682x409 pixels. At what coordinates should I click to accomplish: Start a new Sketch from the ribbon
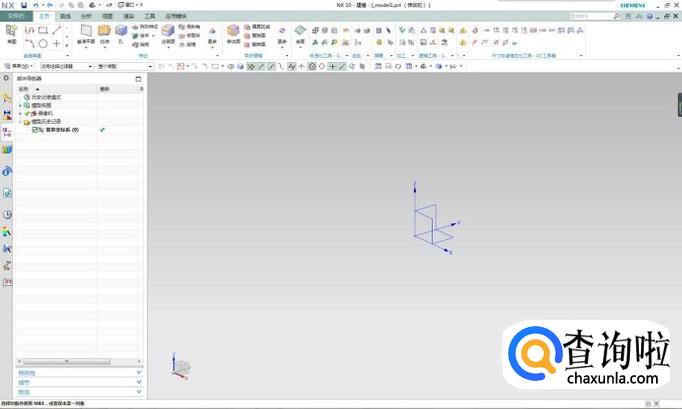point(12,34)
